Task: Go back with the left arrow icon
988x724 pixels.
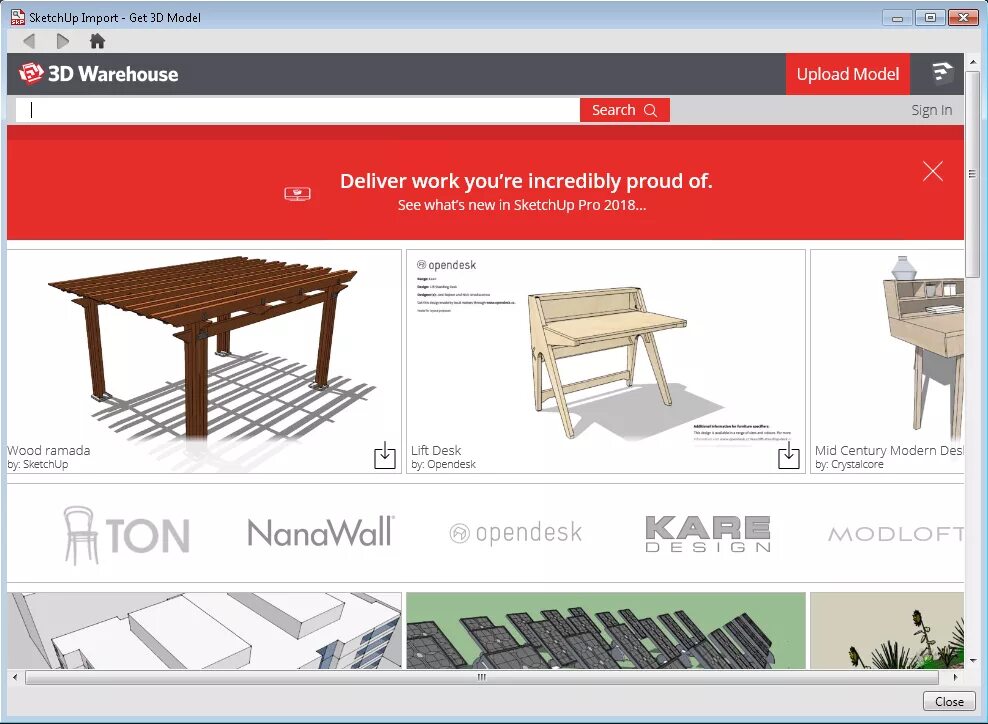Action: coord(29,42)
